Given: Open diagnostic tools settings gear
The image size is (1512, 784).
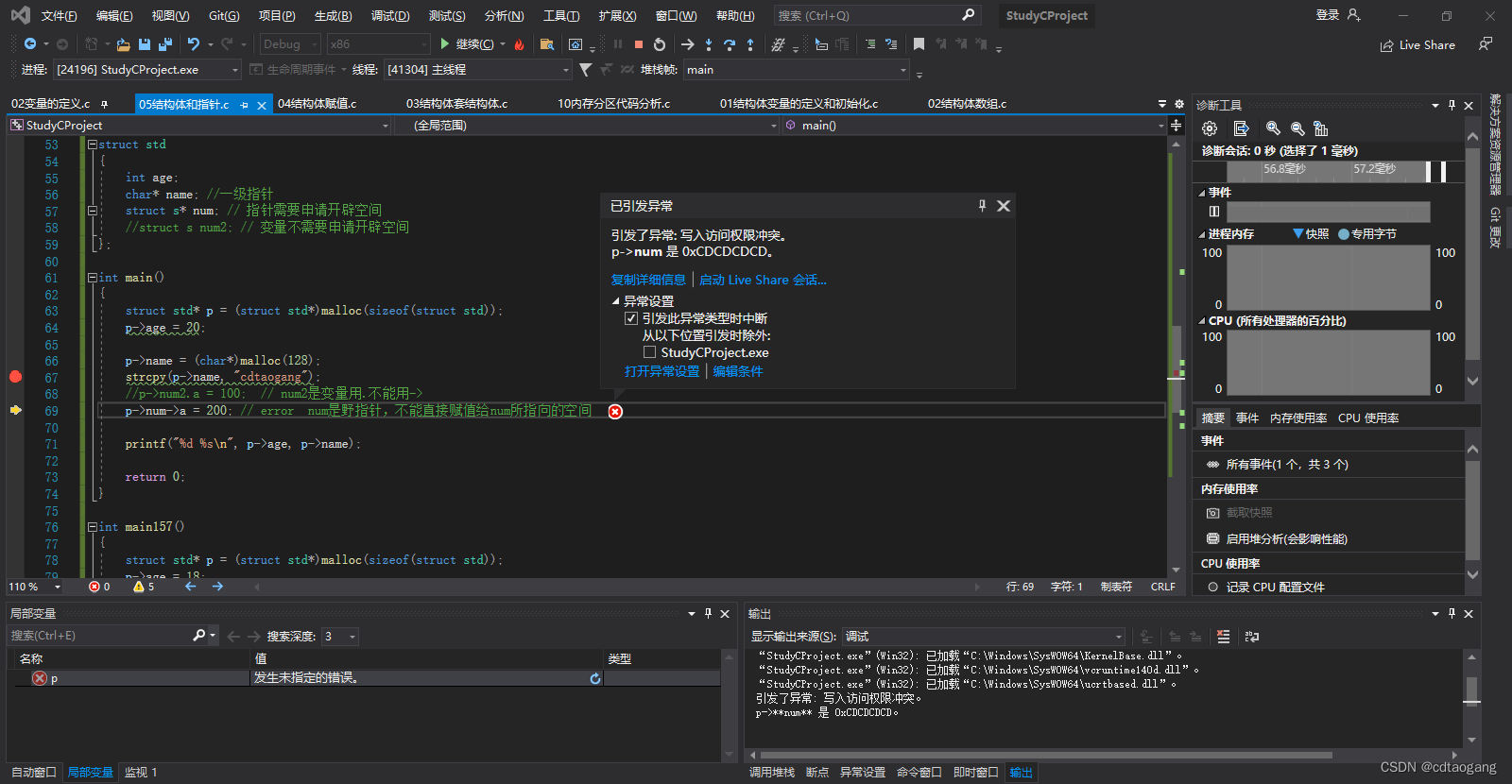Looking at the screenshot, I should click(x=1210, y=128).
